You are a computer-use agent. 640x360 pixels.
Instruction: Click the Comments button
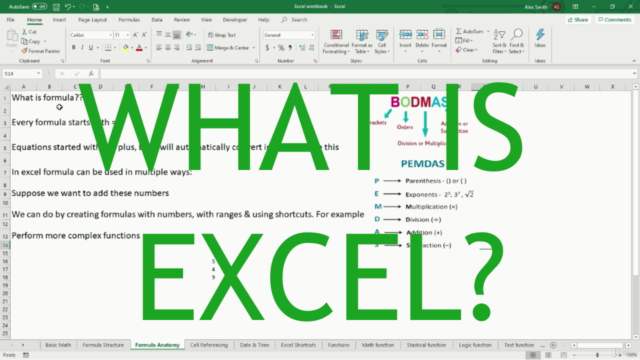[x=615, y=20]
